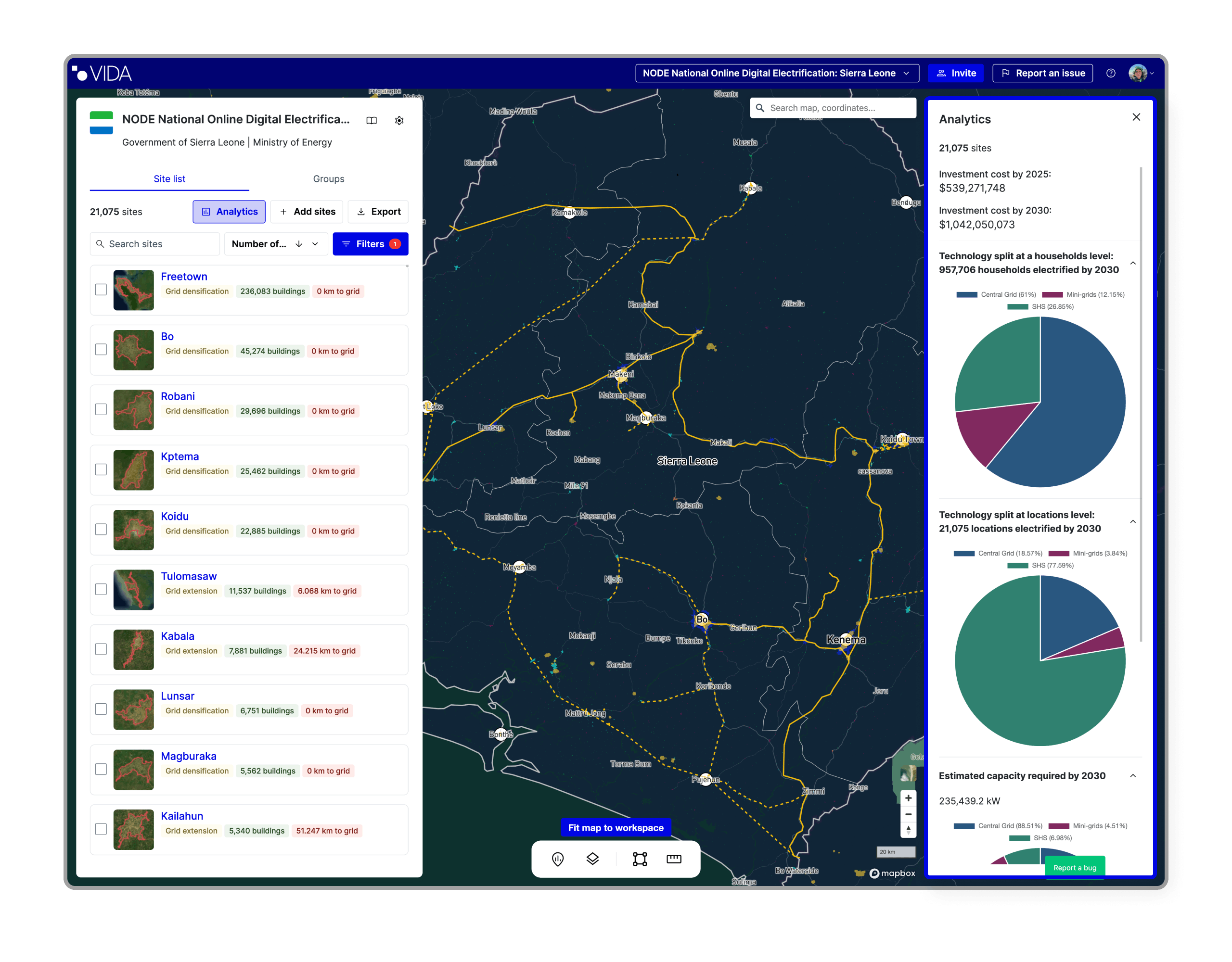Open the help question mark icon
Image resolution: width=1232 pixels, height=962 pixels.
coord(1111,73)
